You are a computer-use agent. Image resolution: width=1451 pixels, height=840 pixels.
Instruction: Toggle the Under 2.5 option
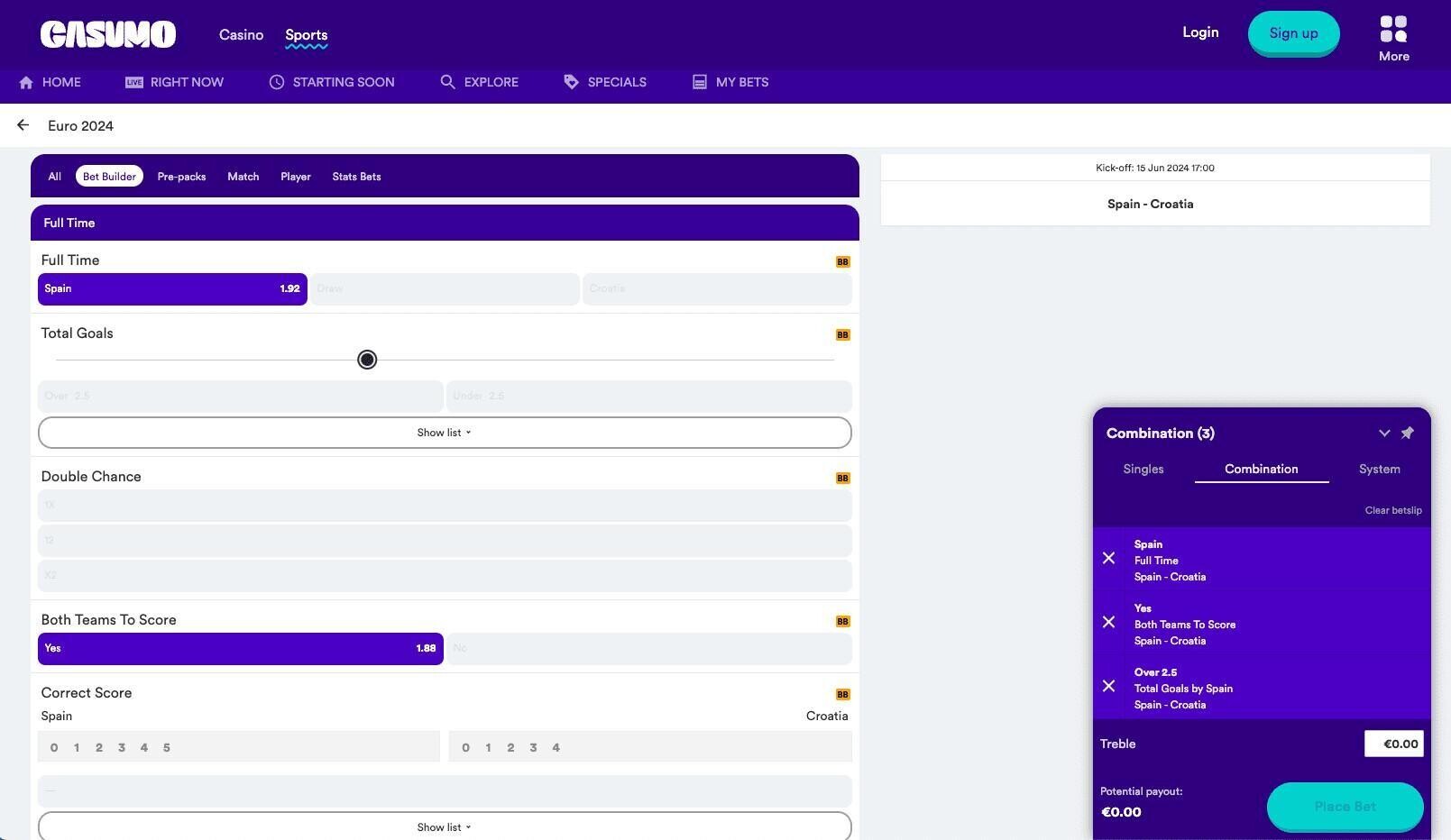point(649,396)
